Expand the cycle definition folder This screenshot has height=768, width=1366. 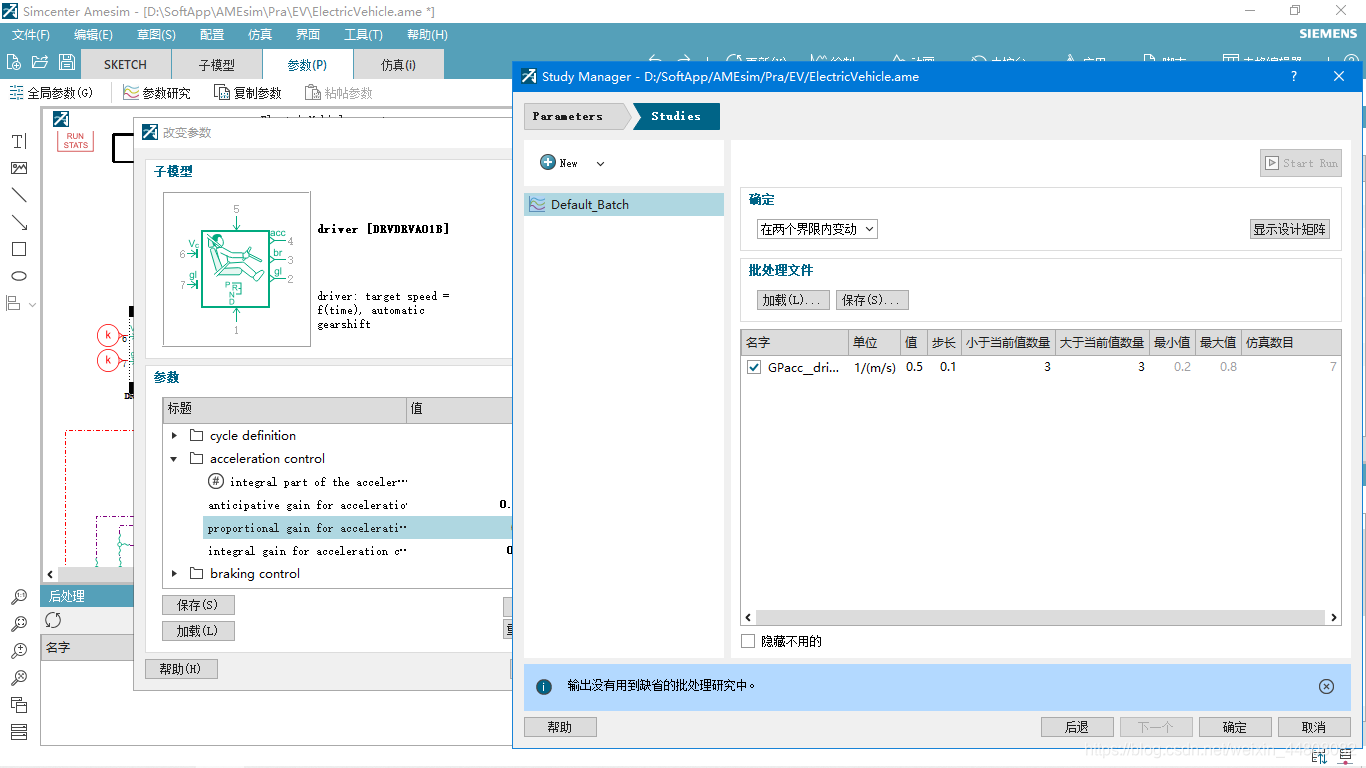tap(174, 436)
